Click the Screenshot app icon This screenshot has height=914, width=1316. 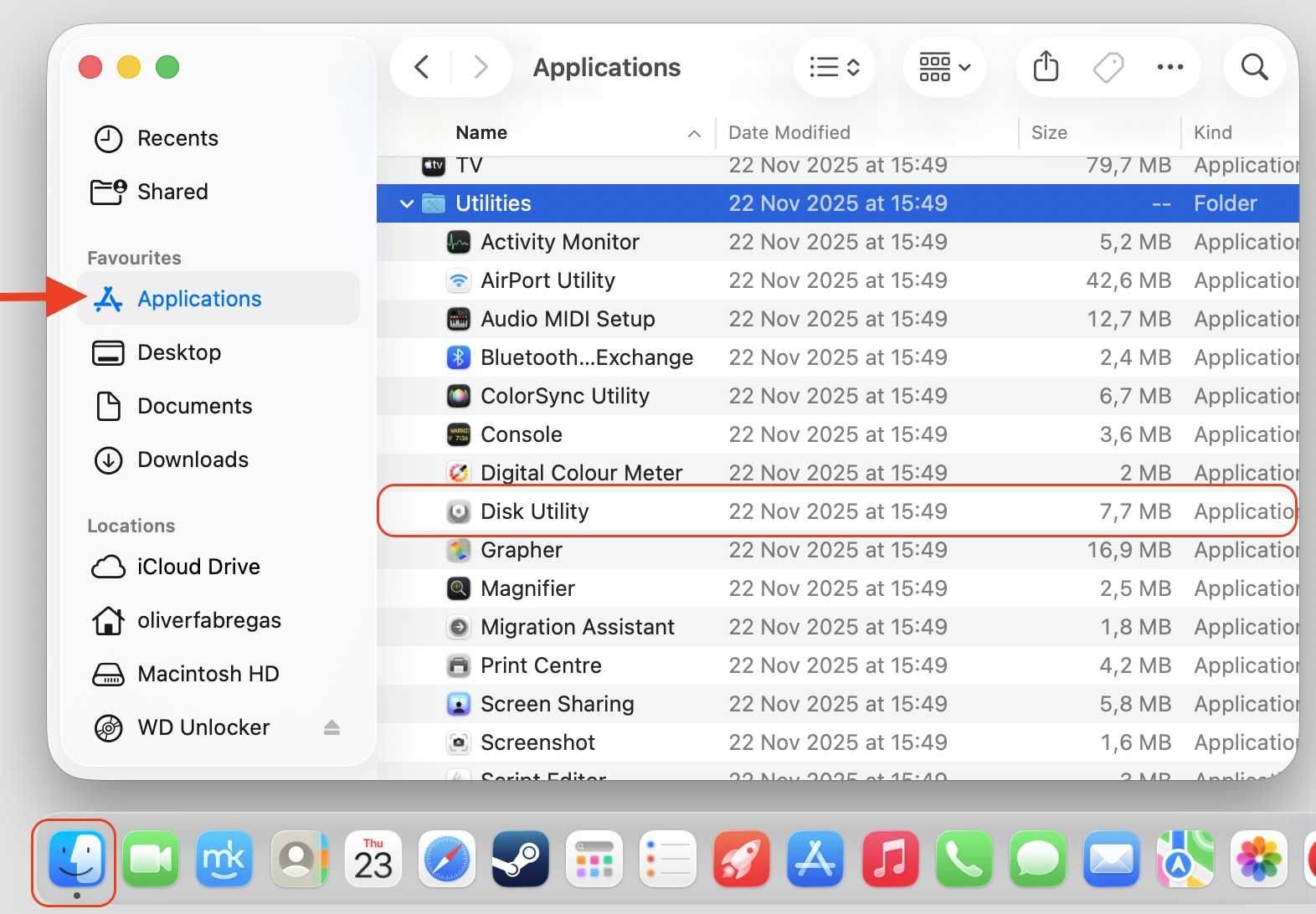click(459, 742)
